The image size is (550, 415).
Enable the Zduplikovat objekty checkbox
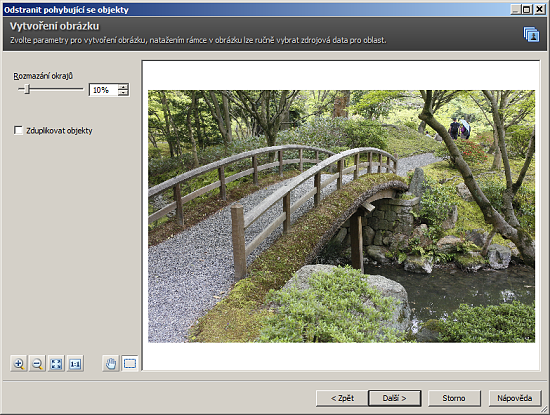(18, 130)
